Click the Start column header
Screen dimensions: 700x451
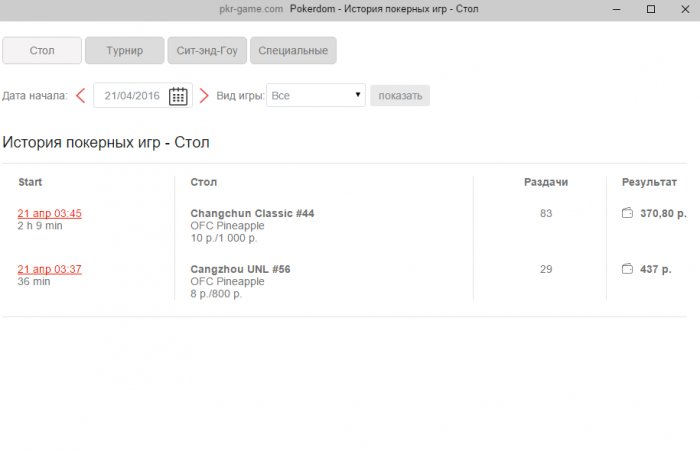point(30,182)
